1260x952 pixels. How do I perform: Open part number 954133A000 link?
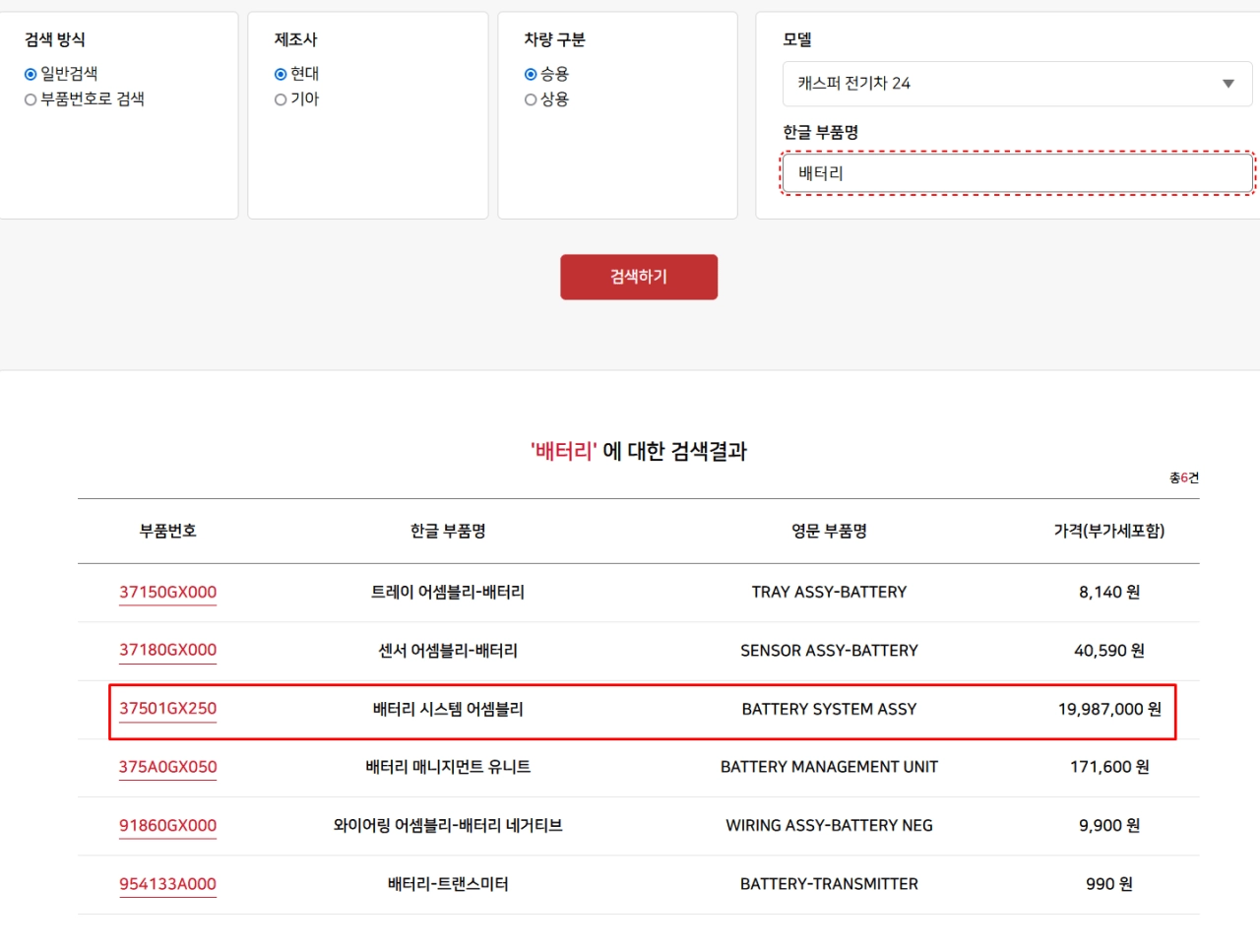167,884
